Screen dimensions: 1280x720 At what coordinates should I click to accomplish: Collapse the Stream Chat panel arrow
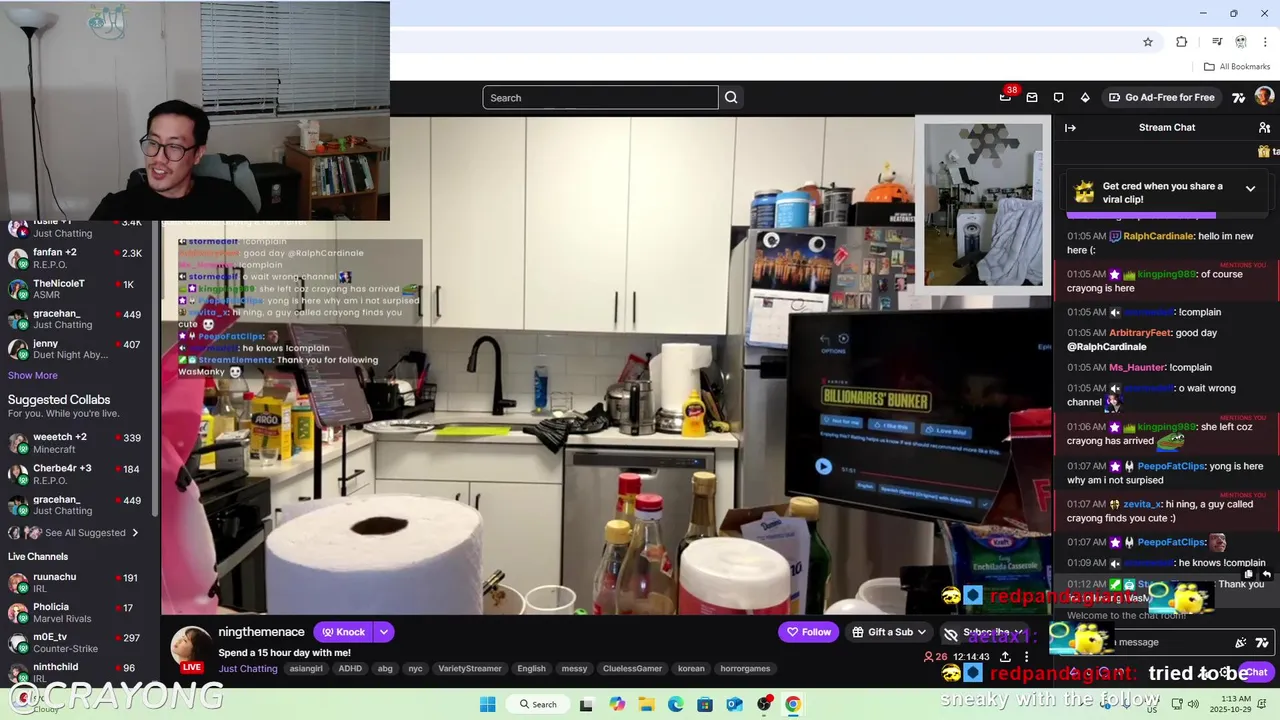tap(1070, 127)
